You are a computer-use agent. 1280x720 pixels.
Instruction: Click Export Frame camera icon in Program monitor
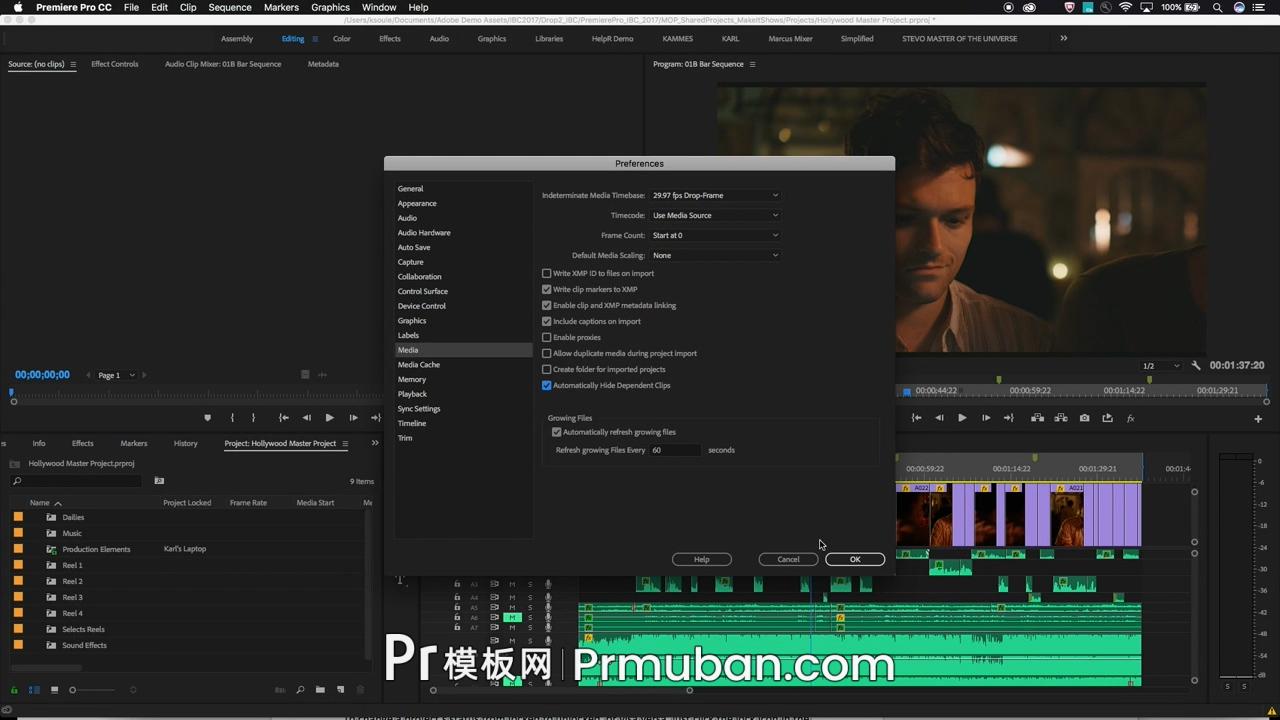pos(1084,418)
